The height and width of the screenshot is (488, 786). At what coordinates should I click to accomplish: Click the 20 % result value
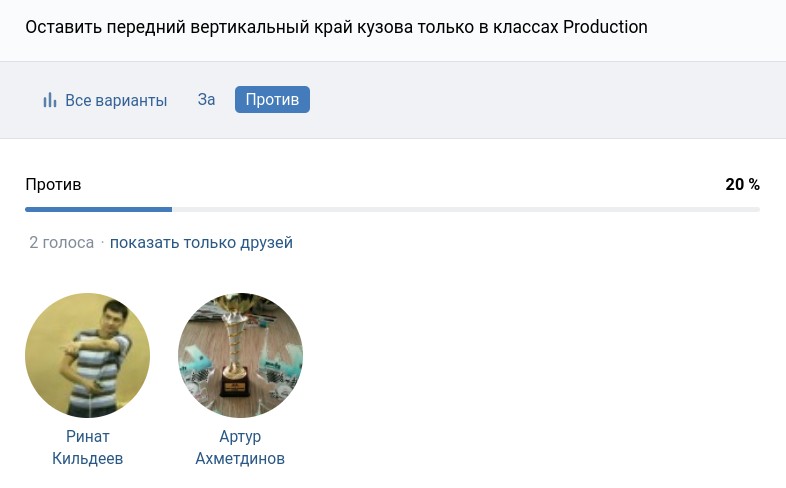coord(742,184)
